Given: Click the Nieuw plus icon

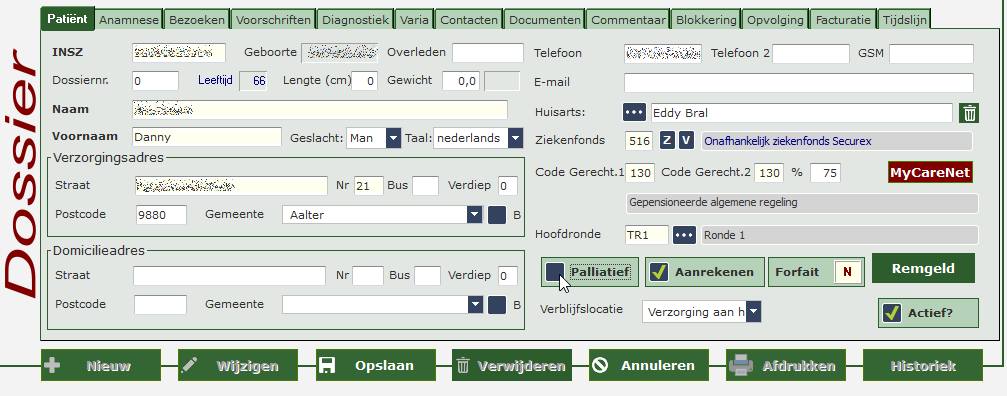Looking at the screenshot, I should (53, 366).
